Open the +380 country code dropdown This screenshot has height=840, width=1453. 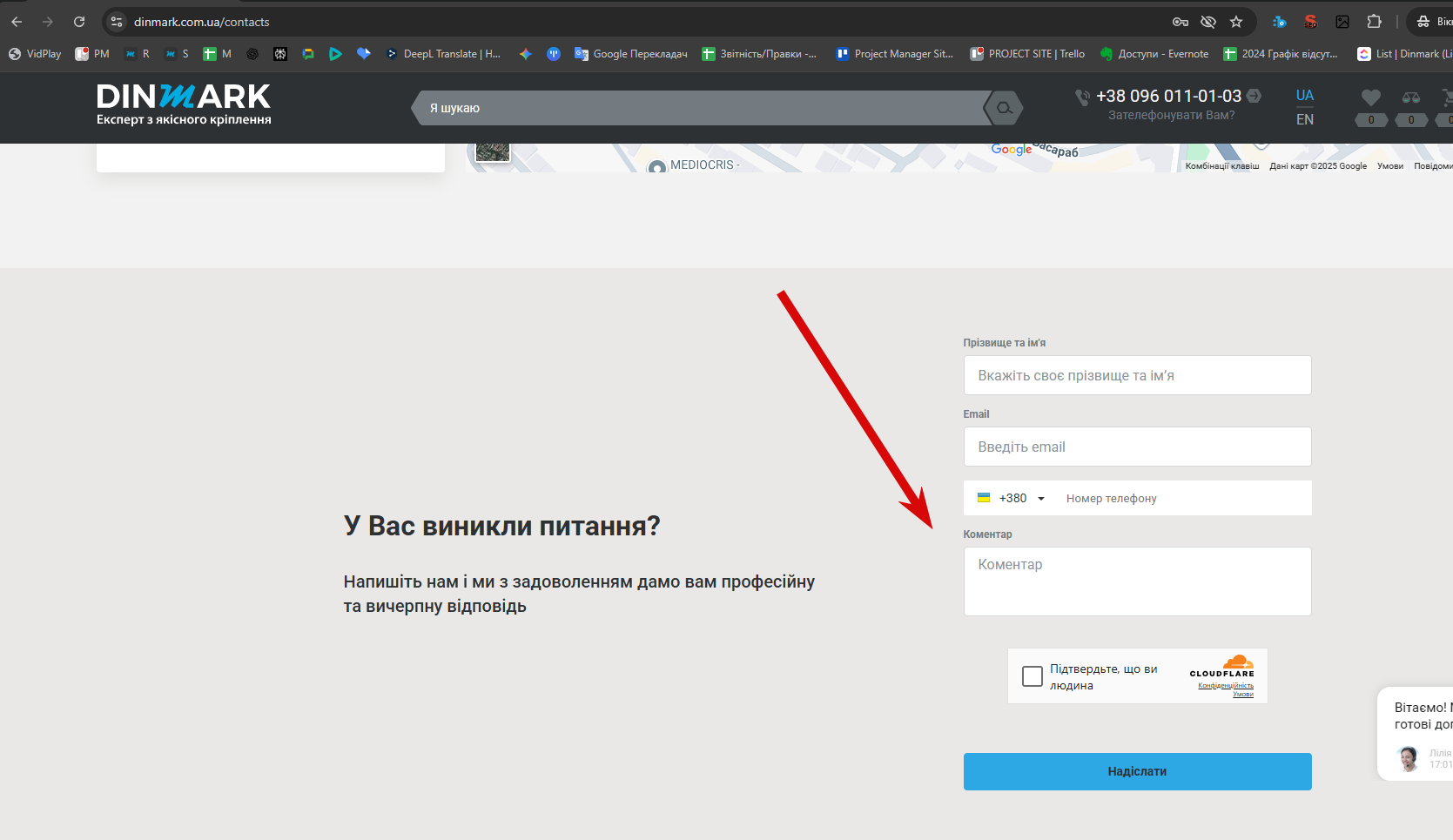(x=1012, y=498)
